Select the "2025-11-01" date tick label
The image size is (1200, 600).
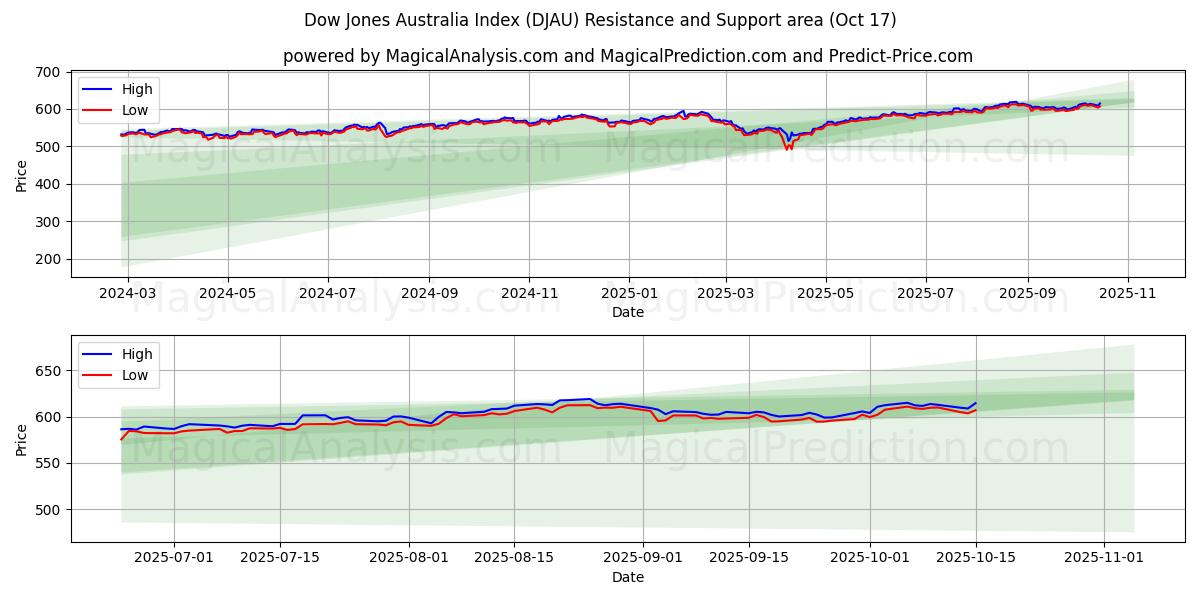tap(1103, 558)
